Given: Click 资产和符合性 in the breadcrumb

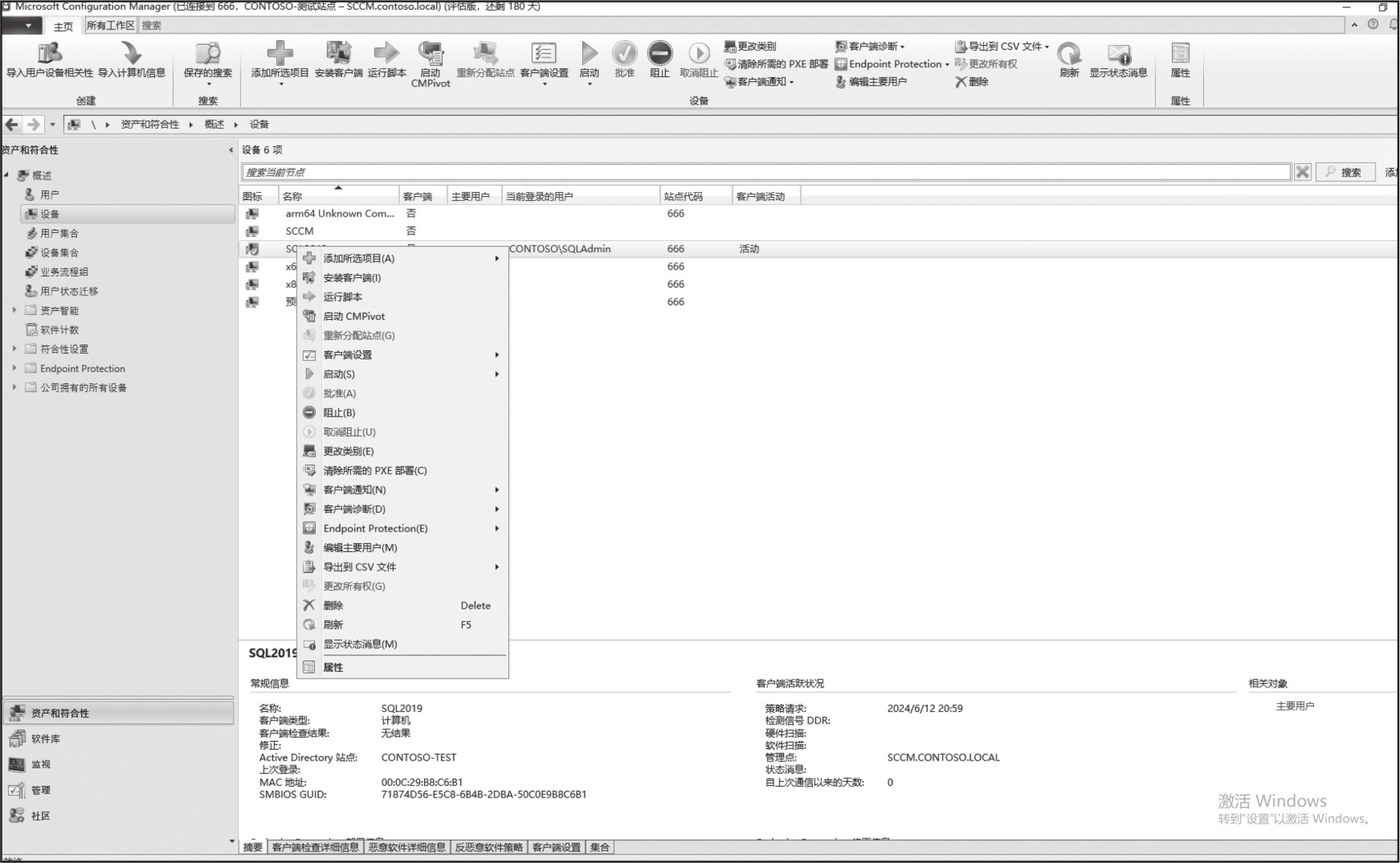Looking at the screenshot, I should tap(149, 125).
